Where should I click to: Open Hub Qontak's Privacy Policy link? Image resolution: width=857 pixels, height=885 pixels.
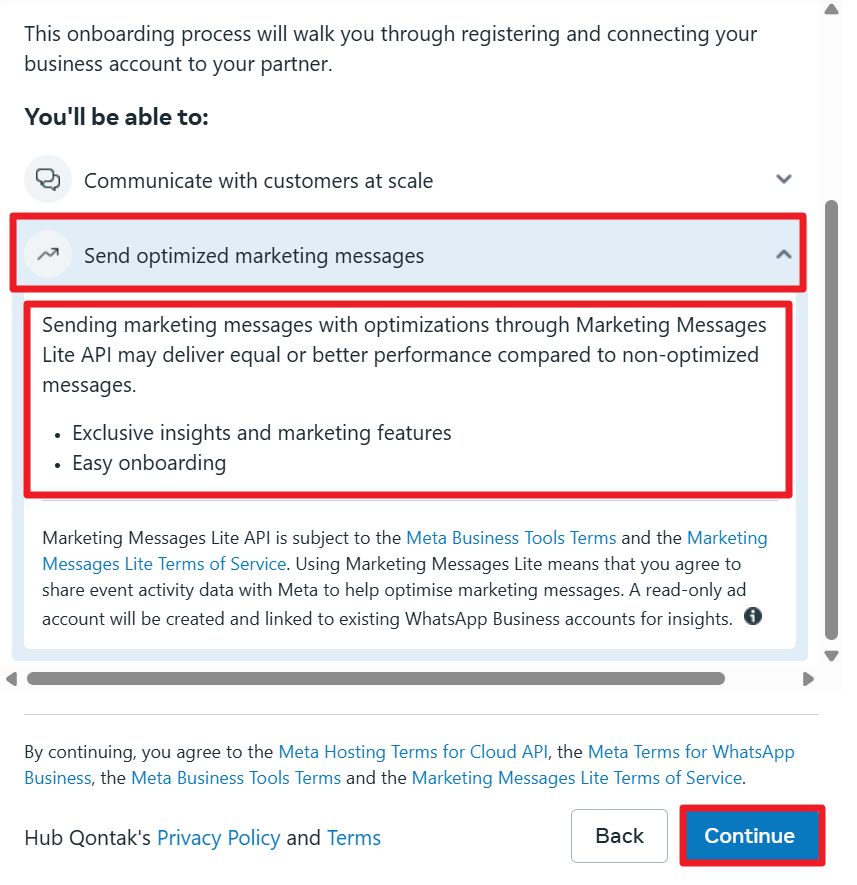point(218,838)
